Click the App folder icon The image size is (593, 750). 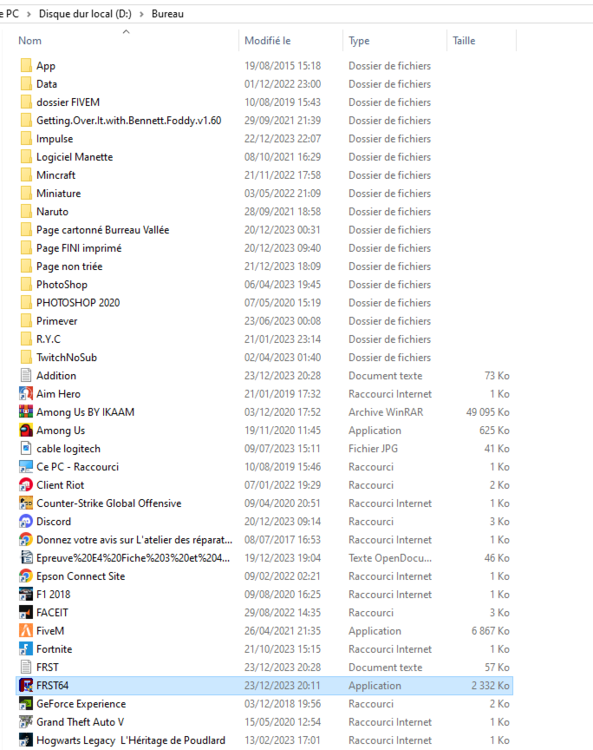click(26, 66)
